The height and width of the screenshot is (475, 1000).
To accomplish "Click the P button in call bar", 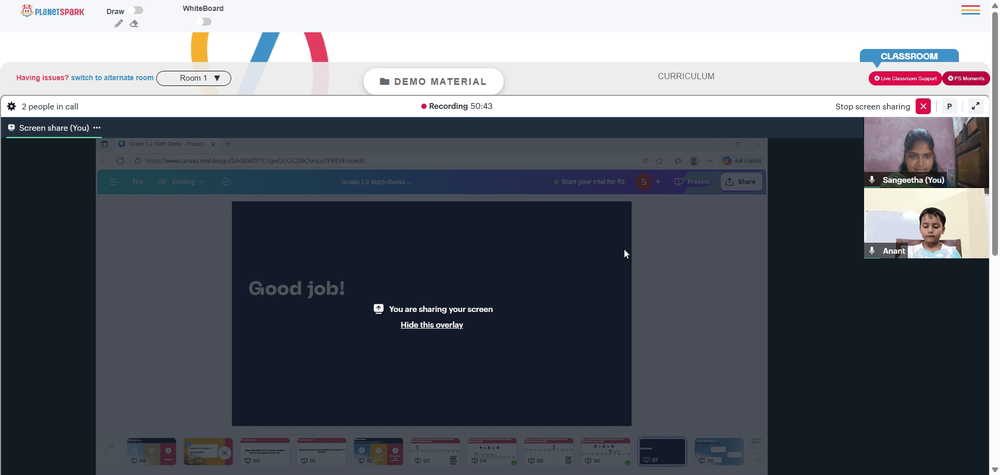I will [949, 106].
